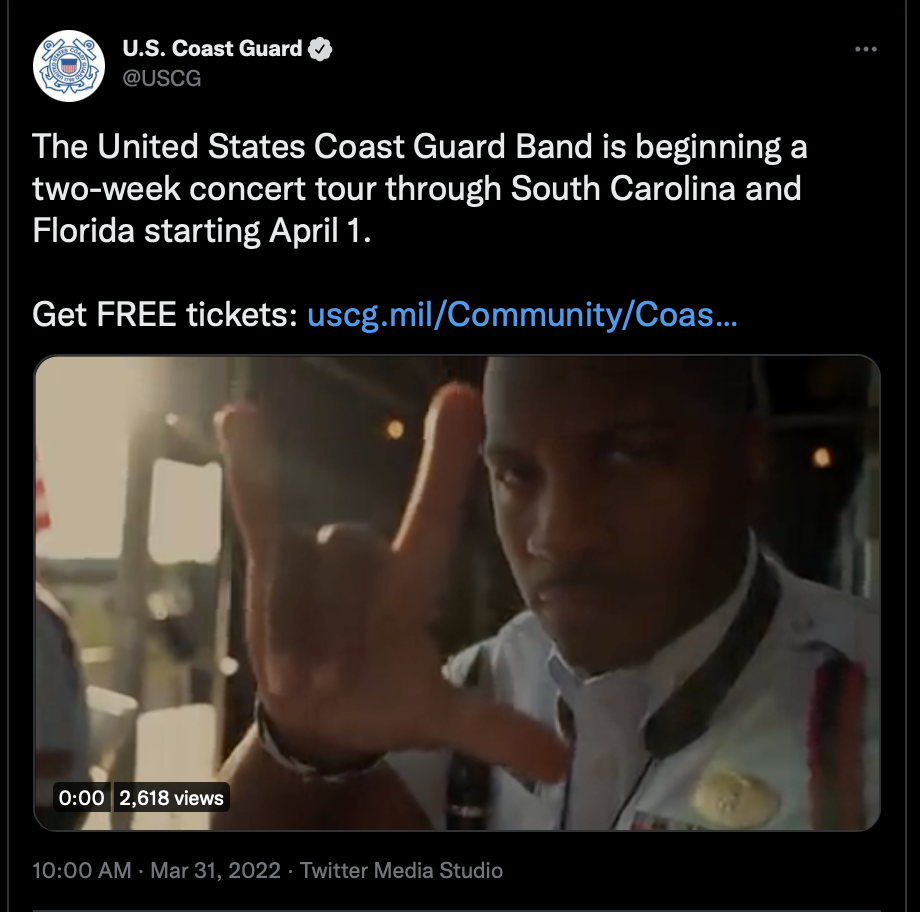The width and height of the screenshot is (920, 912).
Task: Click the 2,618 views label
Action: pos(171,798)
